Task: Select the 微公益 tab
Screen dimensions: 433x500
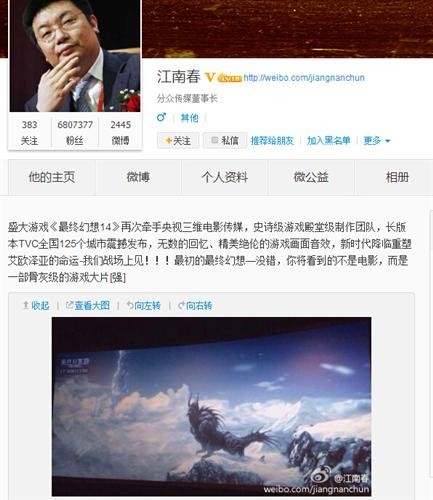Action: tap(311, 177)
